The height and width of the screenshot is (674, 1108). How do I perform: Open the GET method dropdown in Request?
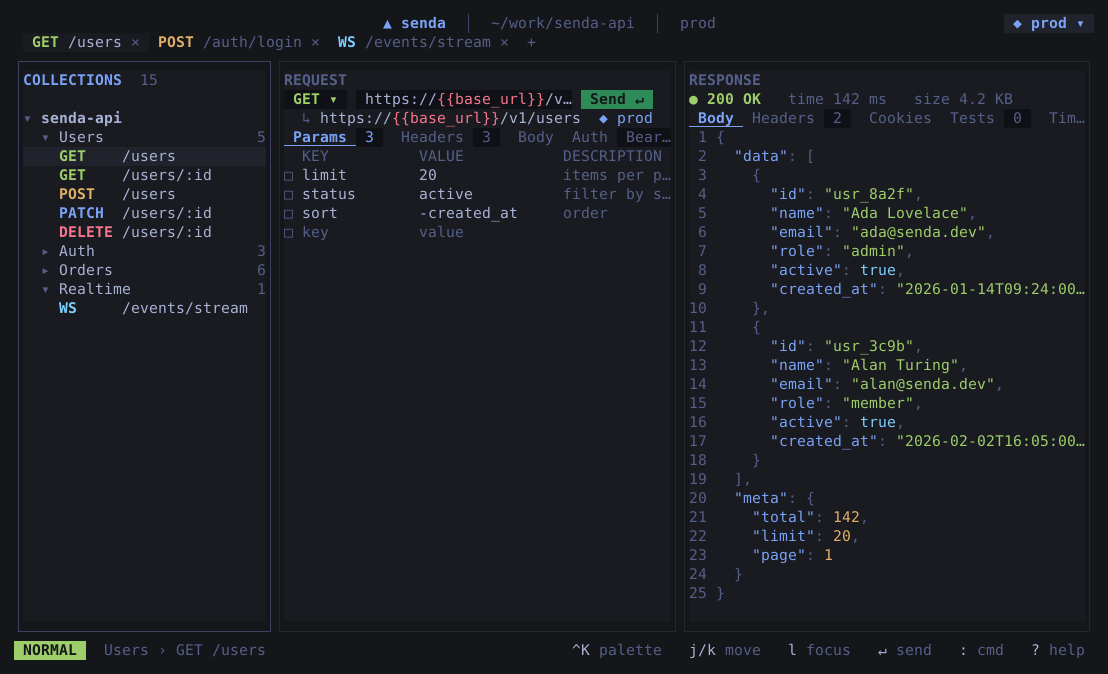[x=315, y=99]
